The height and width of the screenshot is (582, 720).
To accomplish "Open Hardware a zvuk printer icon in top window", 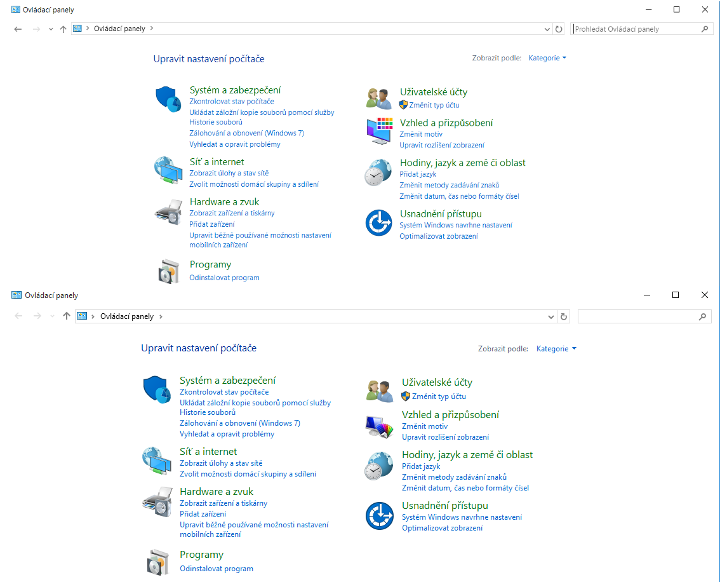I will tap(169, 212).
